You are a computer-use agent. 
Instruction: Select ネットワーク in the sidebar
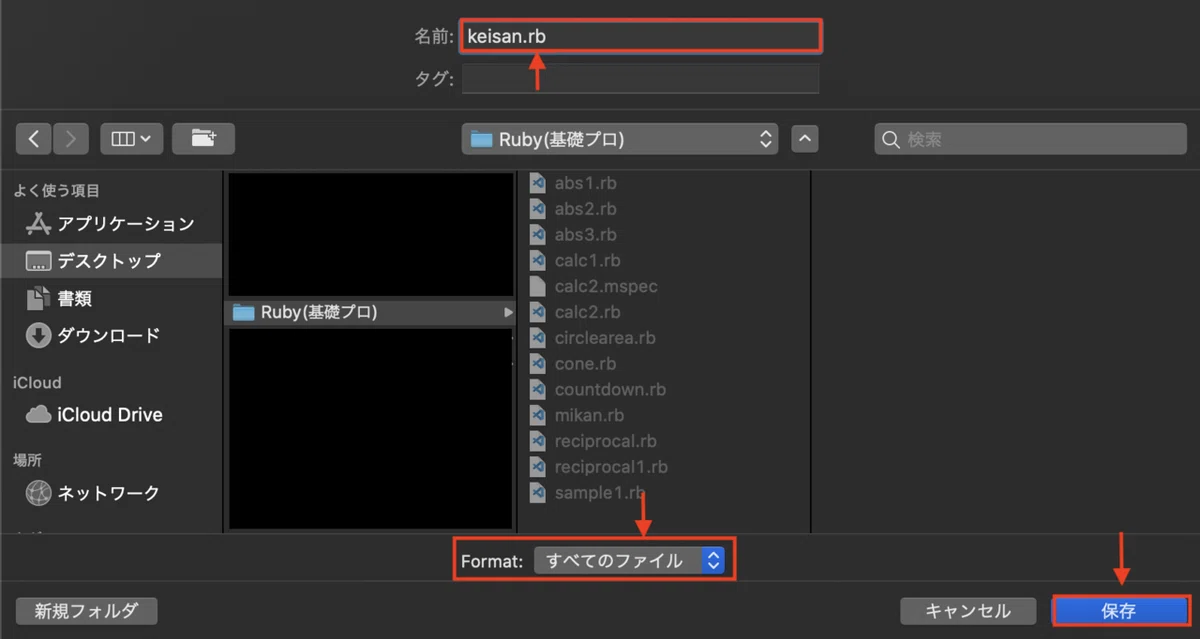[x=110, y=492]
